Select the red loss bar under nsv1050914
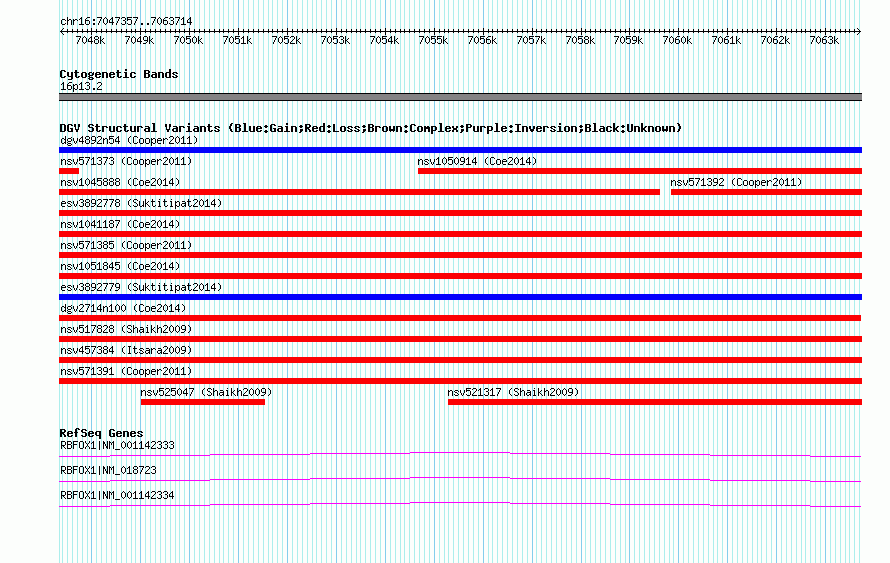The height and width of the screenshot is (563, 890). pyautogui.click(x=640, y=171)
